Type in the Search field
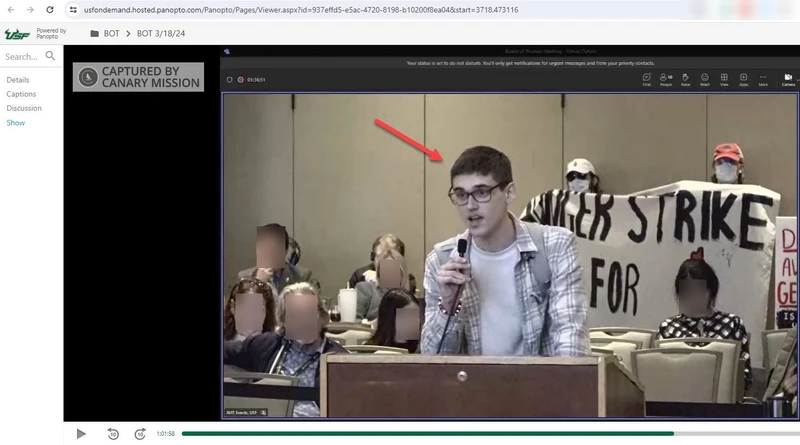Viewport: 800px width, 445px height. [22, 57]
